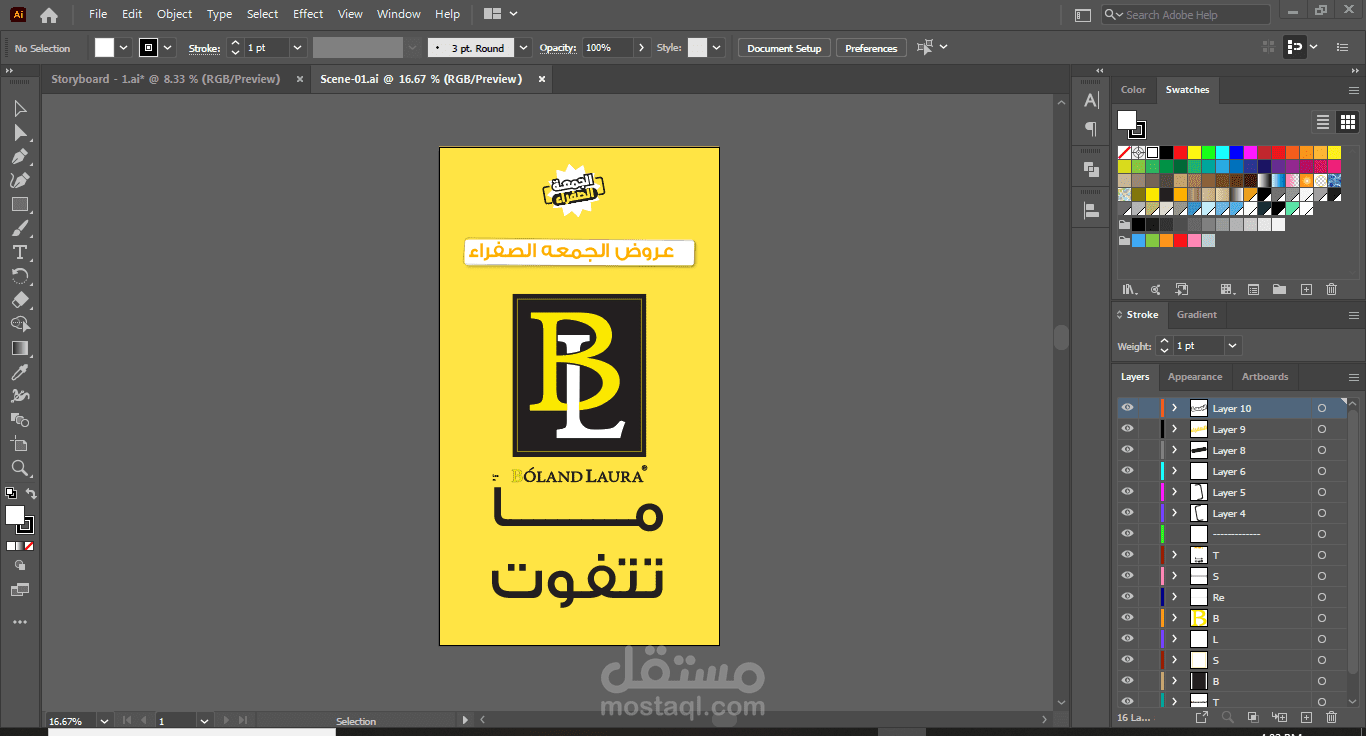The height and width of the screenshot is (736, 1366).
Task: Select the Zoom tool
Action: tap(19, 468)
